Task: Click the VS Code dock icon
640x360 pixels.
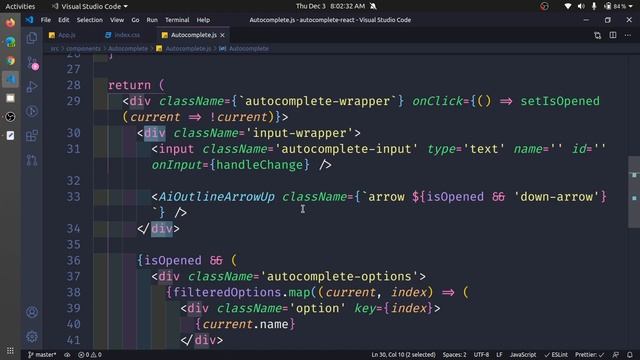Action: tap(10, 79)
